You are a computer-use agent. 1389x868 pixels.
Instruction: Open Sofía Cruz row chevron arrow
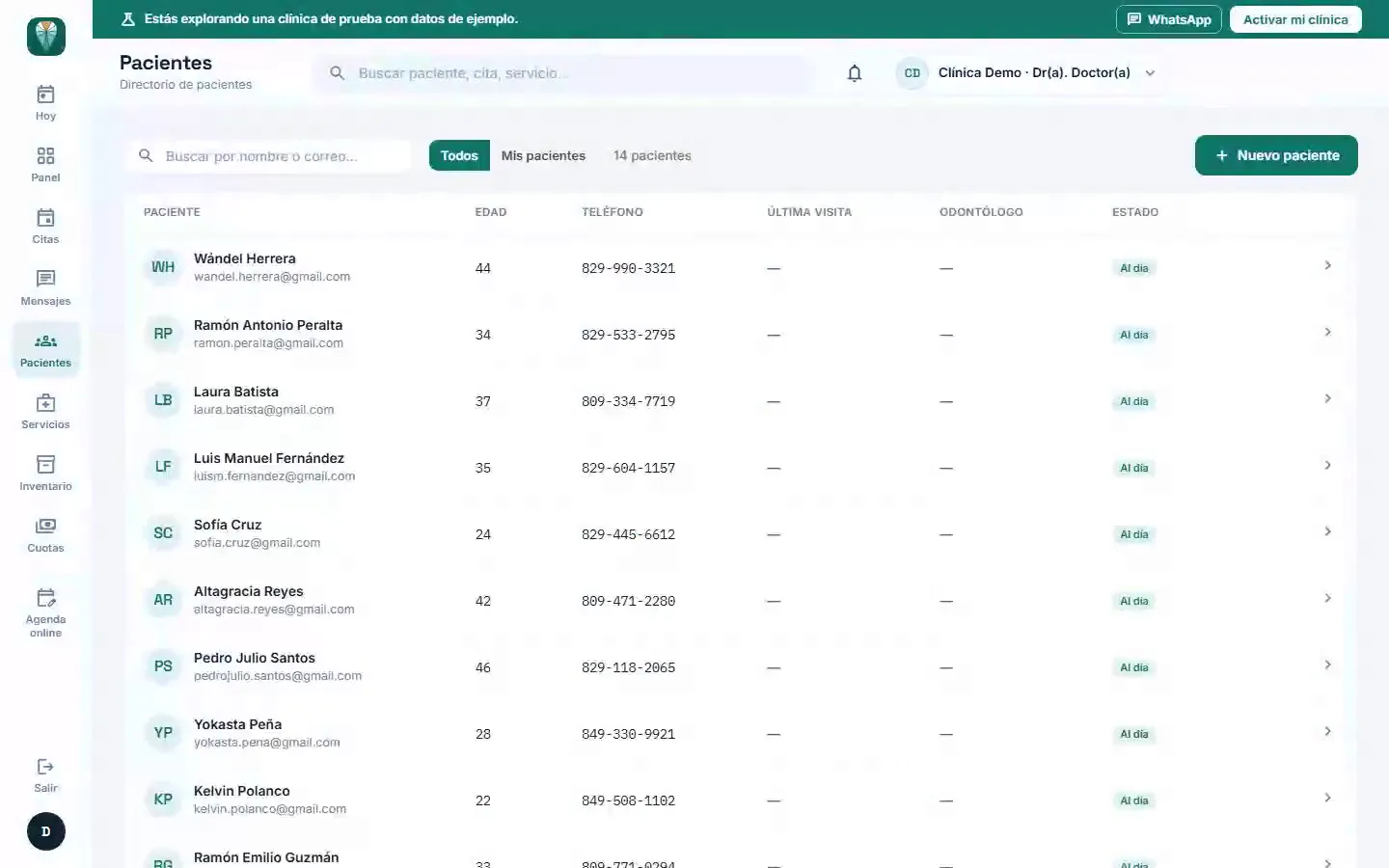pos(1328,531)
